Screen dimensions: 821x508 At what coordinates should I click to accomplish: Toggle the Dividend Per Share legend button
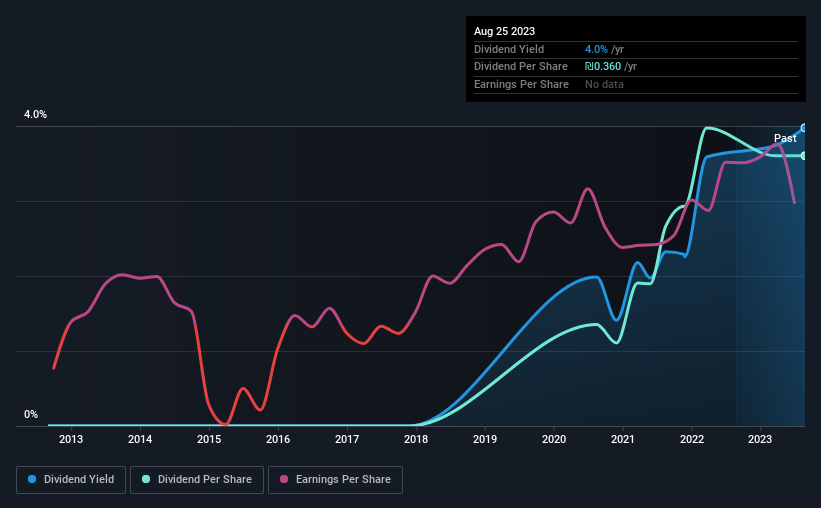pyautogui.click(x=197, y=480)
